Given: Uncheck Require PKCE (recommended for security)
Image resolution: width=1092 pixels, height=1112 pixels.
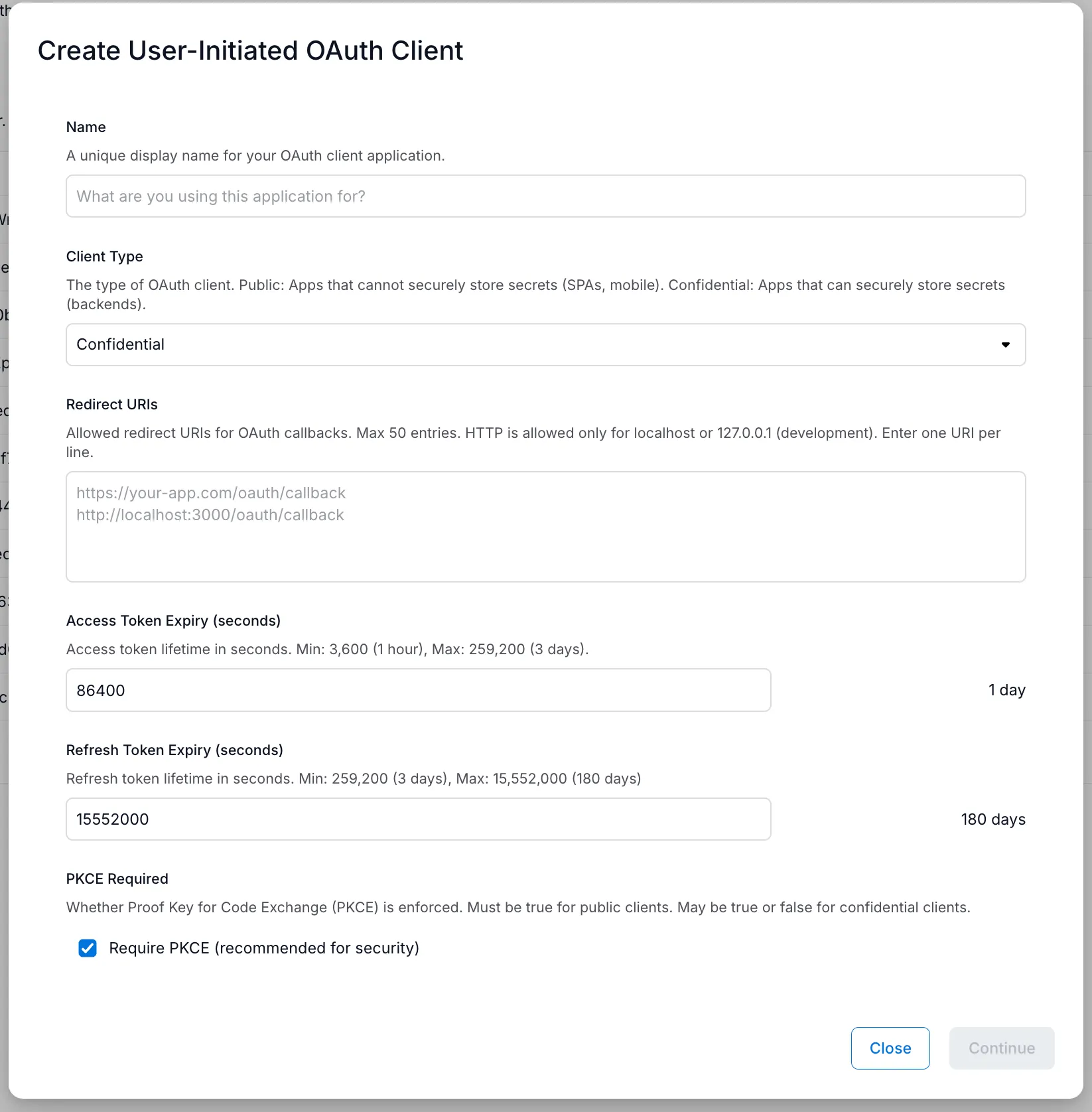Looking at the screenshot, I should pyautogui.click(x=87, y=948).
